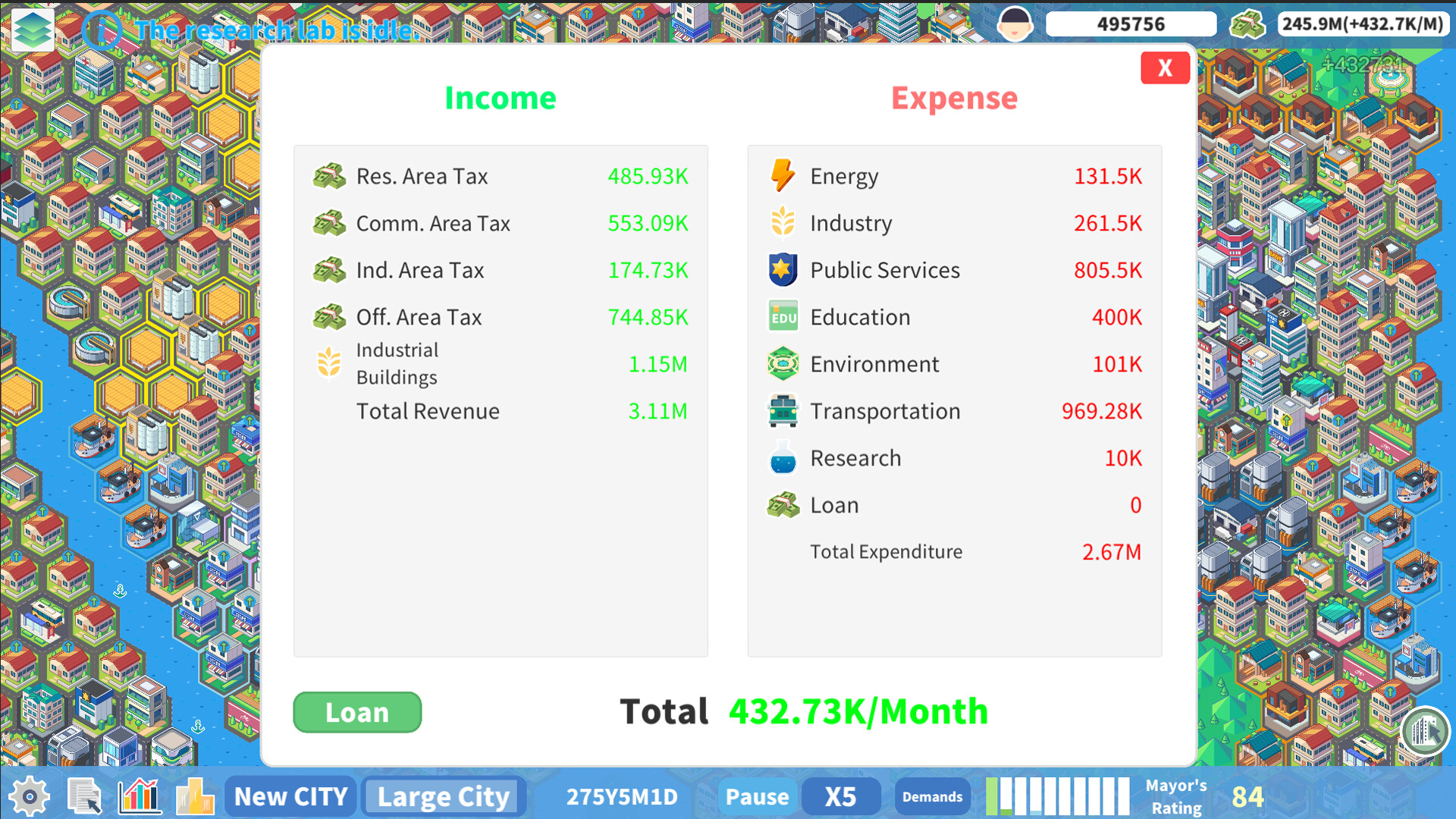Close the Income and Expense window
This screenshot has width=1456, height=819.
click(1165, 68)
